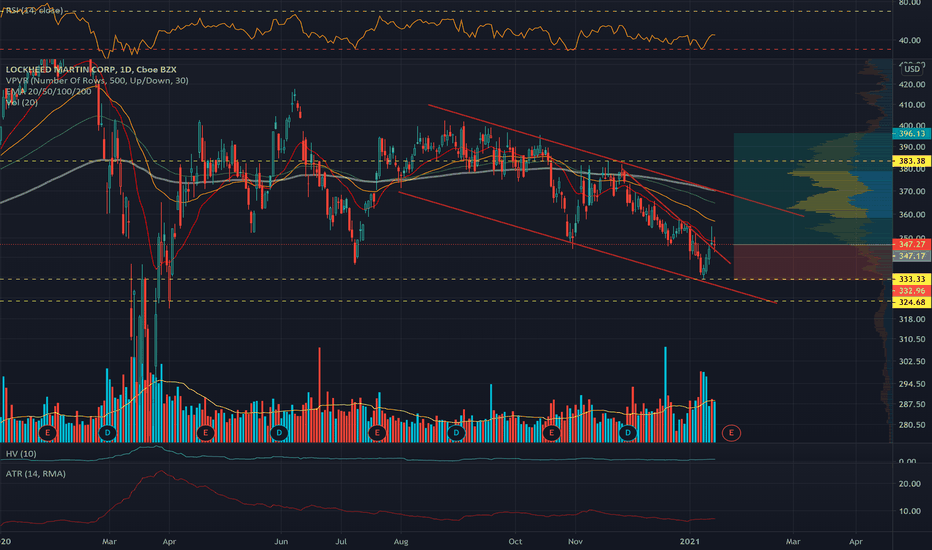The height and width of the screenshot is (550, 932).
Task: Select the 324.68 yellow price level label
Action: tap(912, 302)
